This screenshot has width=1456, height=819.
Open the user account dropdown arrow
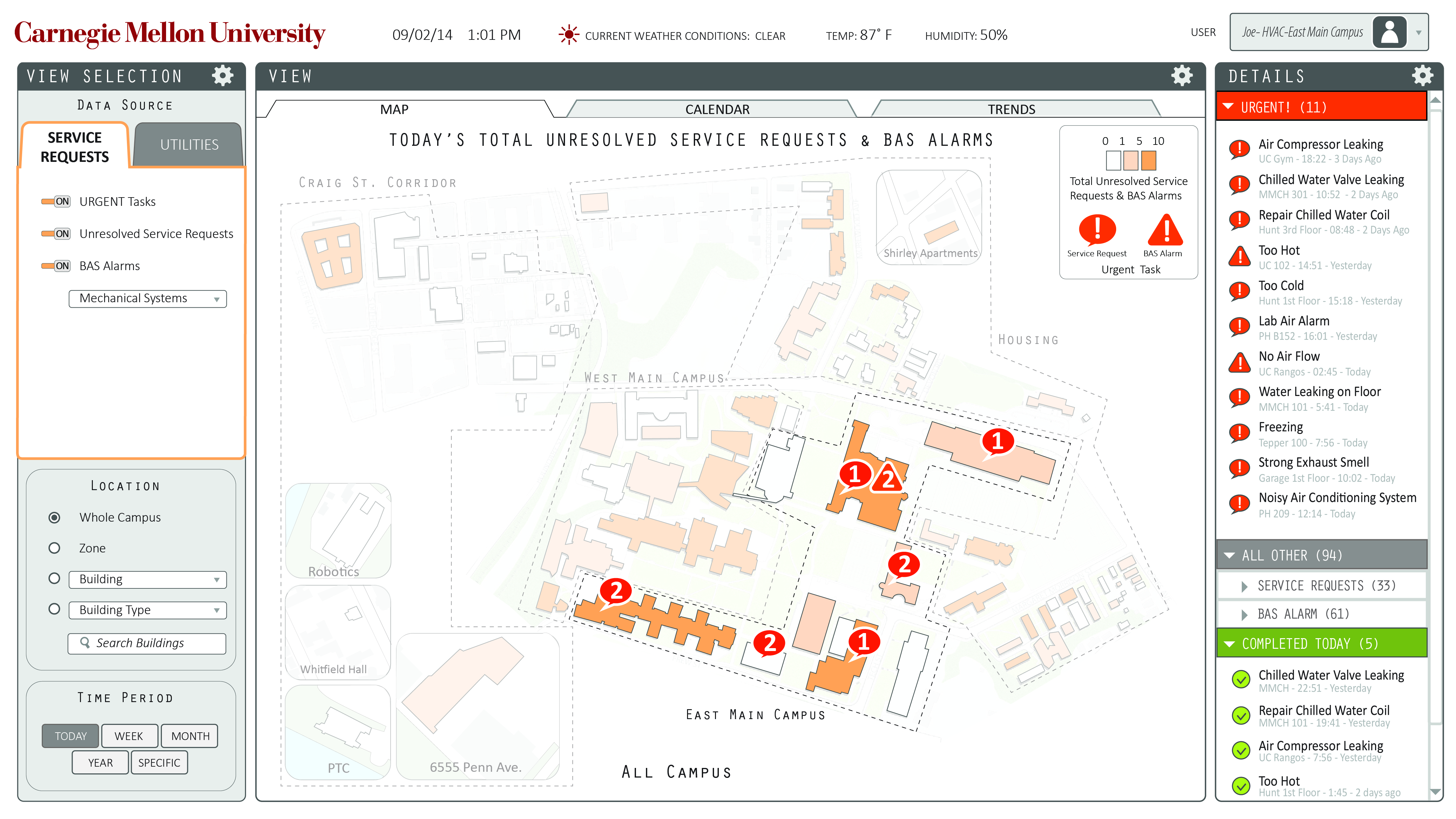coord(1418,33)
